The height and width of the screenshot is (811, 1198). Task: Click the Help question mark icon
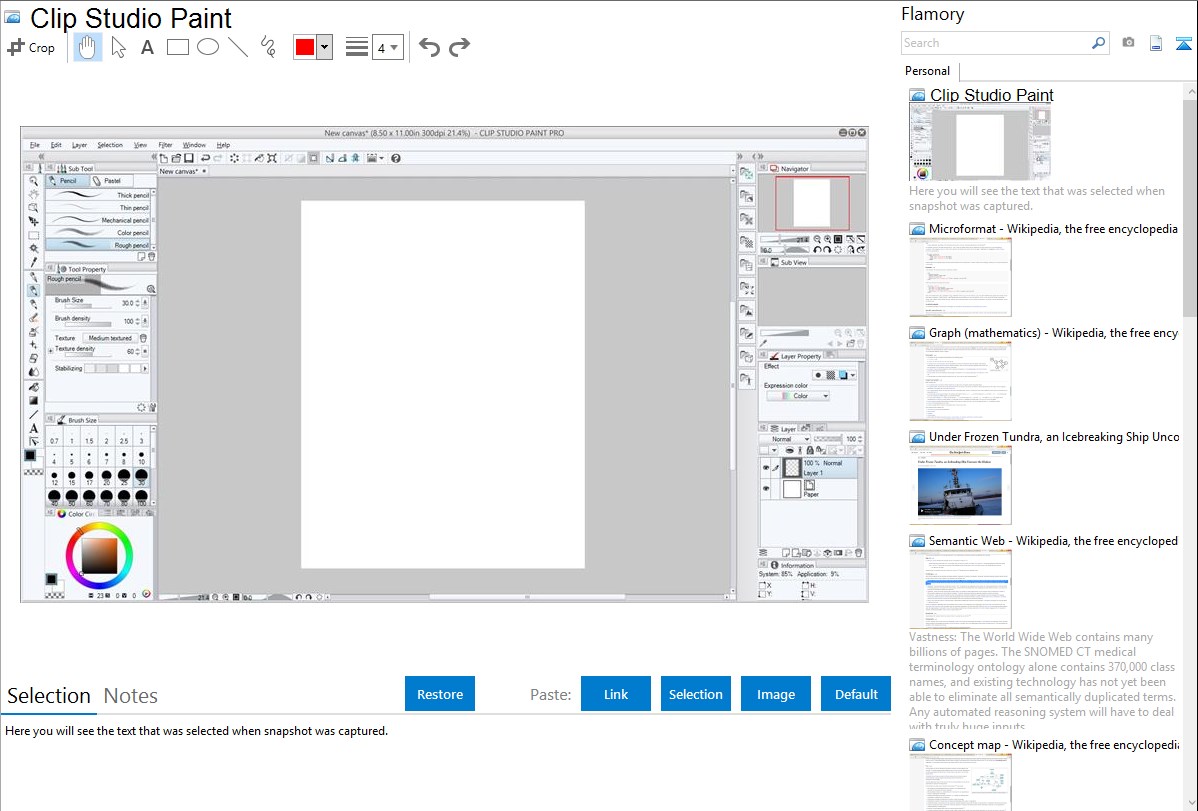[396, 158]
